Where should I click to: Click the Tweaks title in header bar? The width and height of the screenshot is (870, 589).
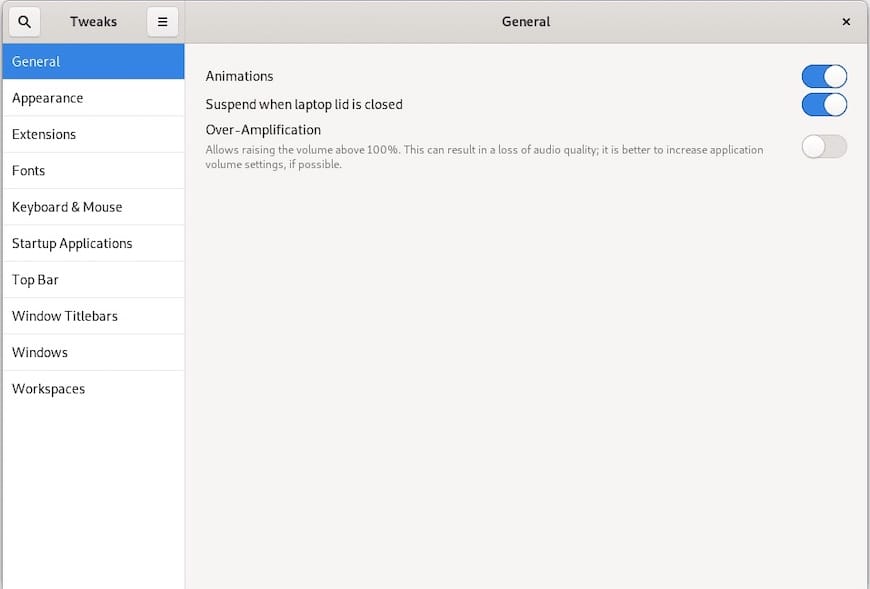click(x=93, y=21)
